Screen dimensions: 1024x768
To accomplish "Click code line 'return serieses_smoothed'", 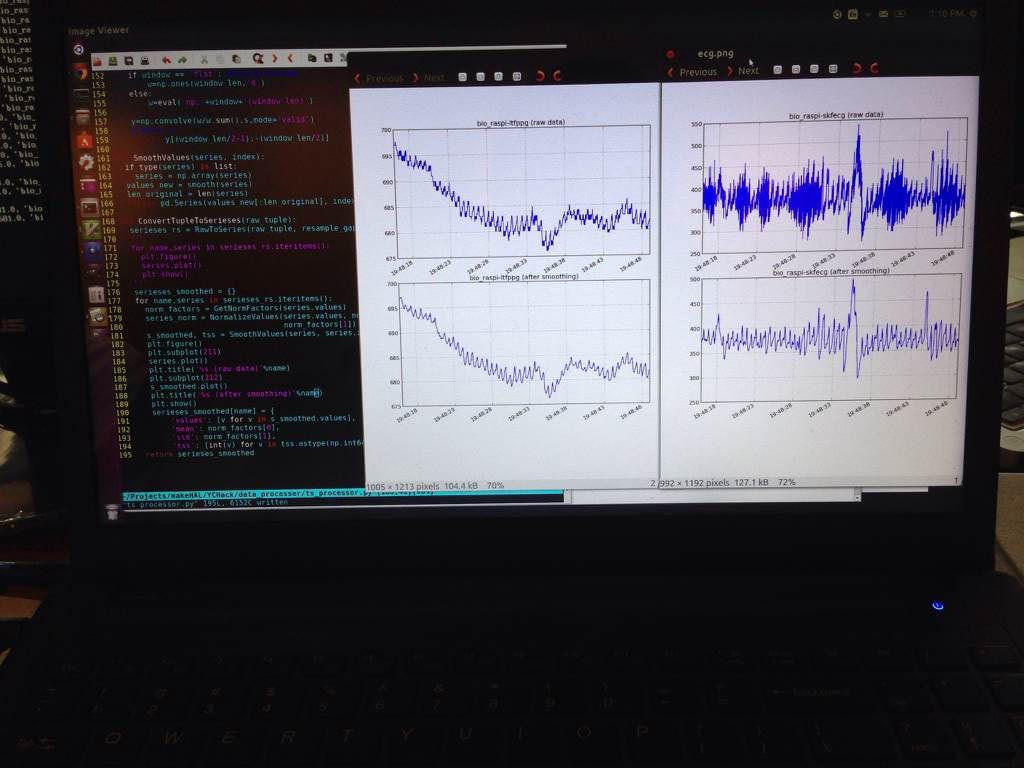I will 200,453.
